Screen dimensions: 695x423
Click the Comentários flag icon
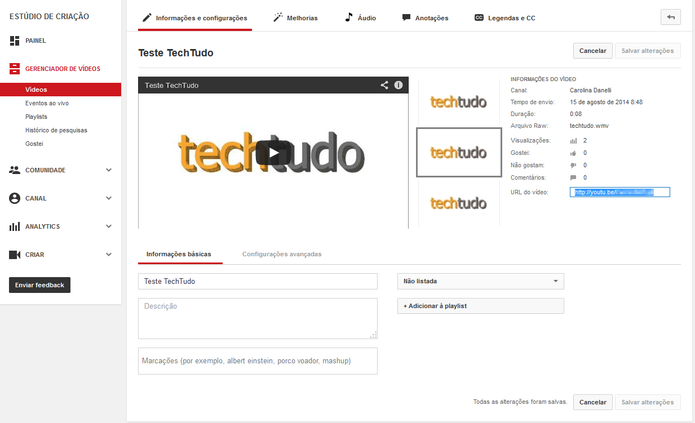[573, 177]
